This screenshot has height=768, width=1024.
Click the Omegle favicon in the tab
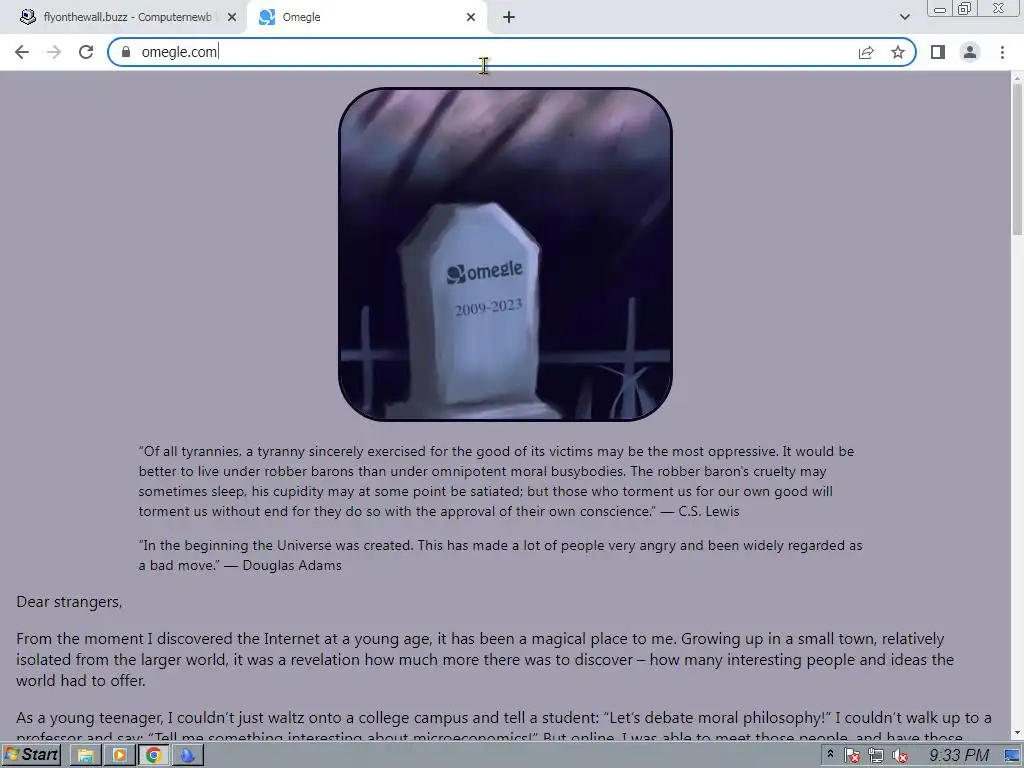pyautogui.click(x=267, y=17)
